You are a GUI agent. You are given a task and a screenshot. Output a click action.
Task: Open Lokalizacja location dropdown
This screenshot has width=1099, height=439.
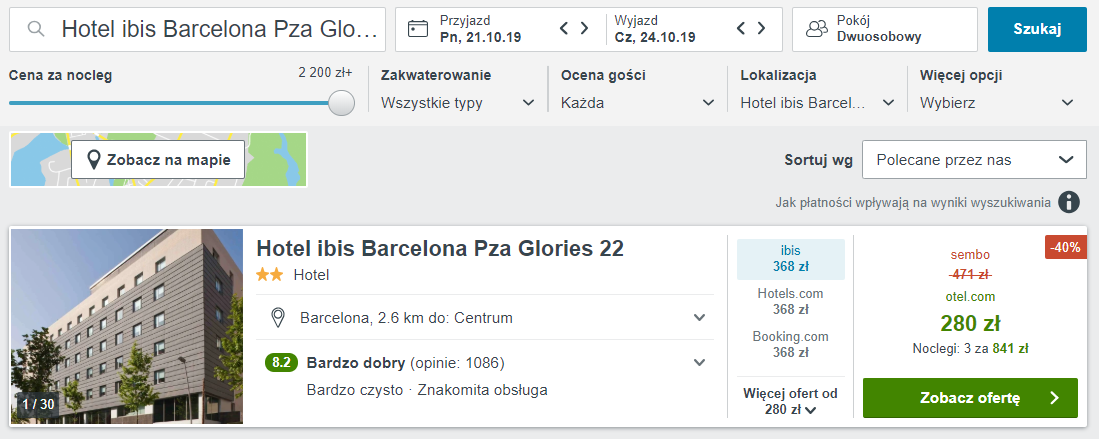[817, 103]
